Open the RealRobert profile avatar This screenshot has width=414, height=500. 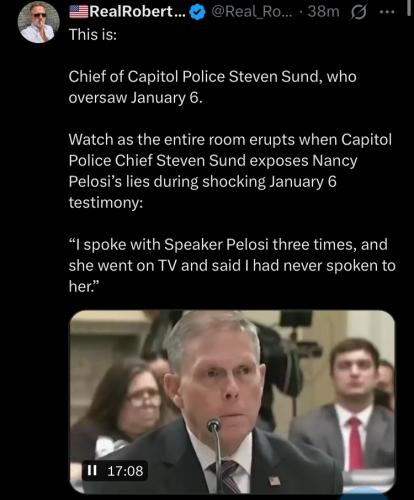pos(38,22)
